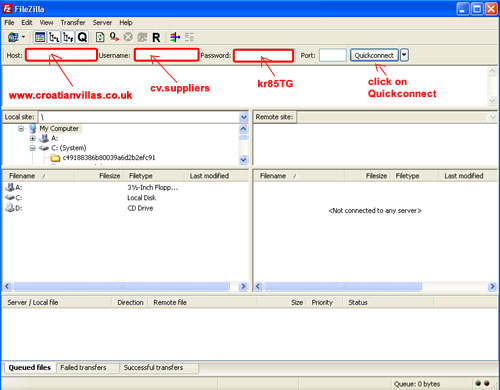Click the Username input field
The image size is (500, 390).
(166, 55)
